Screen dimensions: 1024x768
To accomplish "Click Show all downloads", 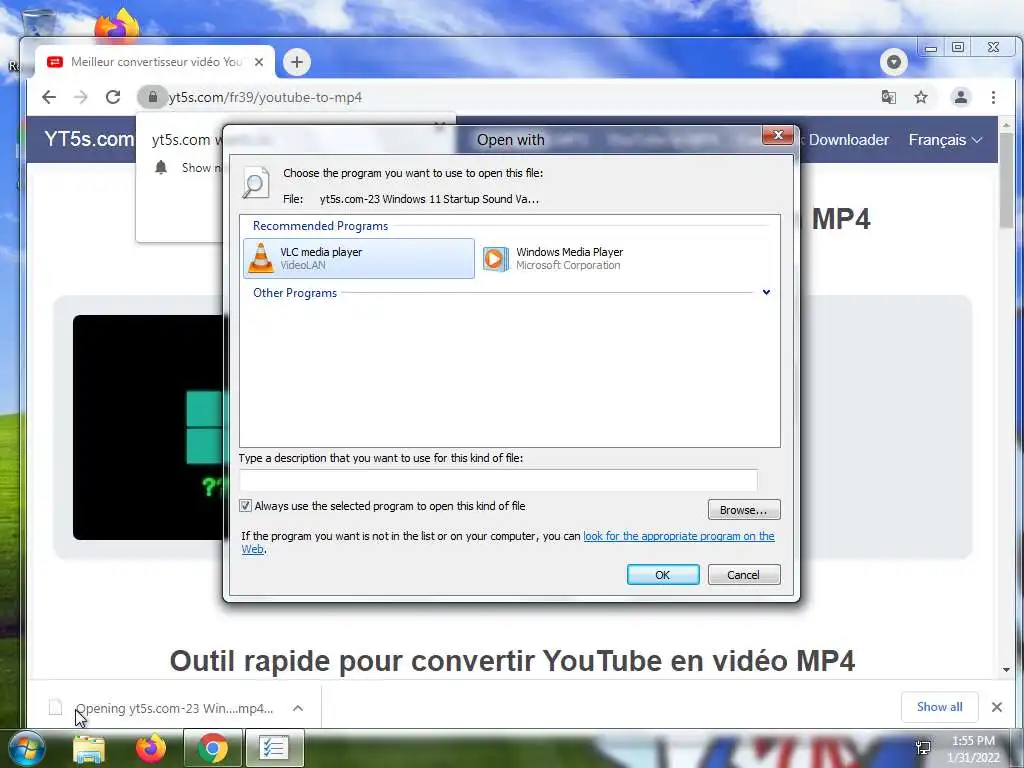I will pos(939,707).
